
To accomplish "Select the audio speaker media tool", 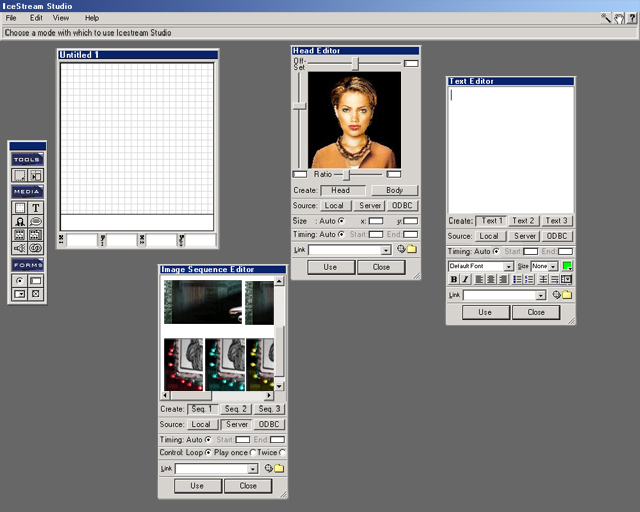I will [x=19, y=248].
